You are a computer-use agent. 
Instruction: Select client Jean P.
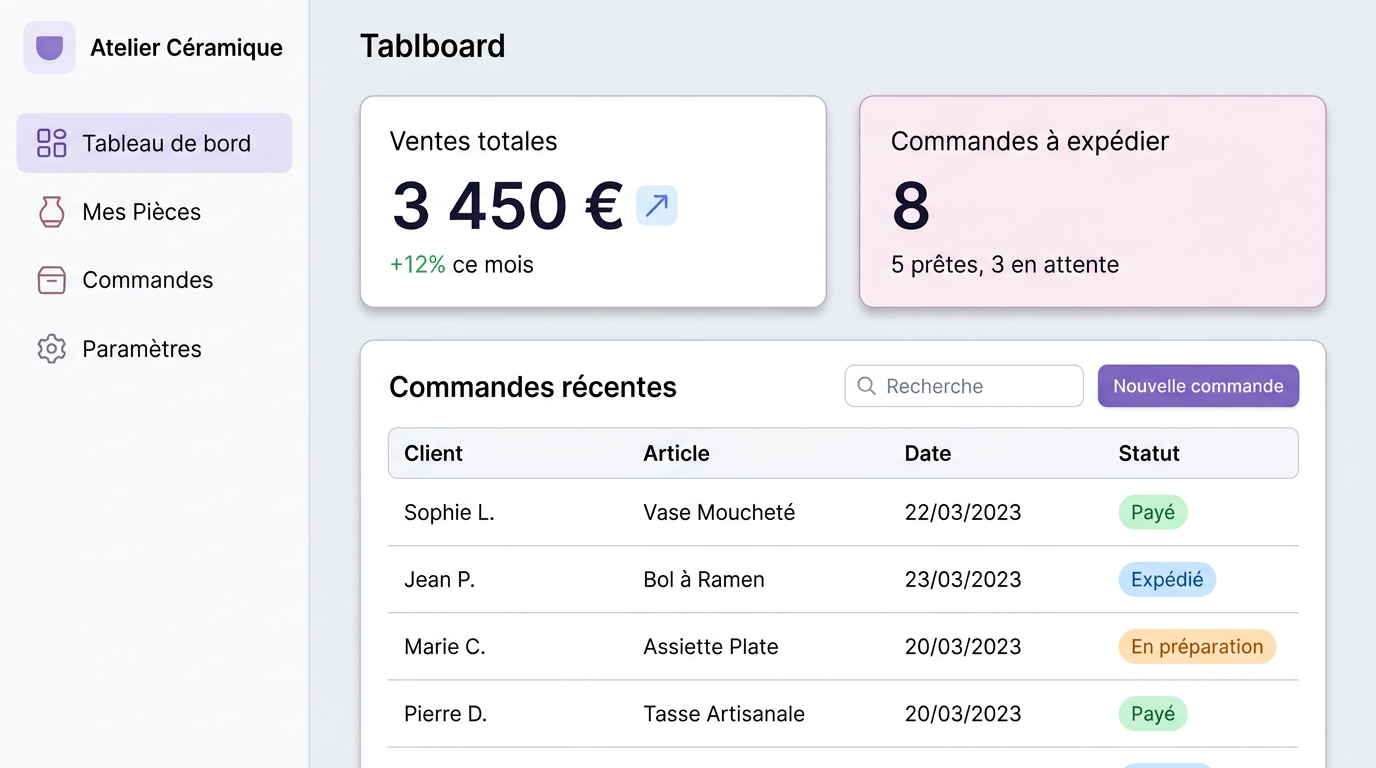tap(439, 579)
